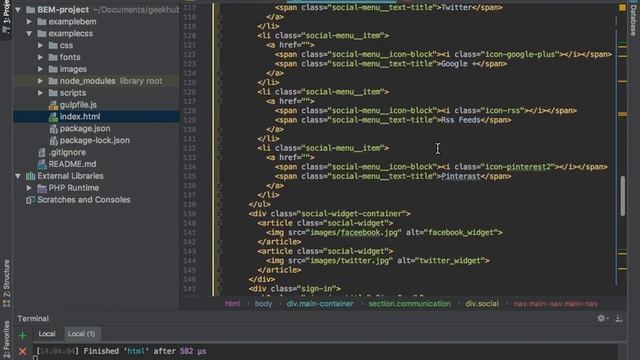Click the gulpfile.js file icon
640x360 pixels.
click(x=53, y=105)
